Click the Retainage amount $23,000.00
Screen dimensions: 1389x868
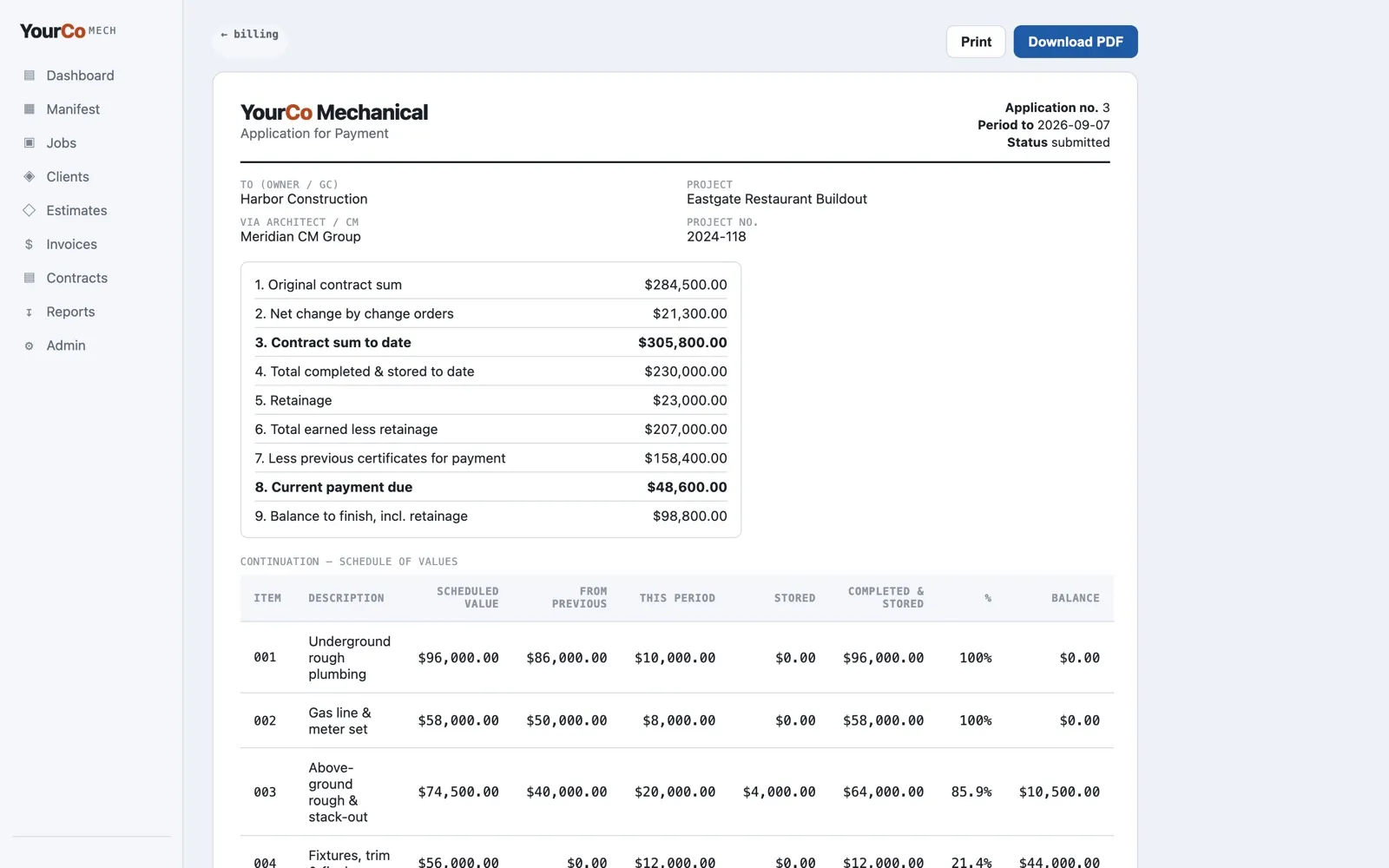click(x=690, y=401)
